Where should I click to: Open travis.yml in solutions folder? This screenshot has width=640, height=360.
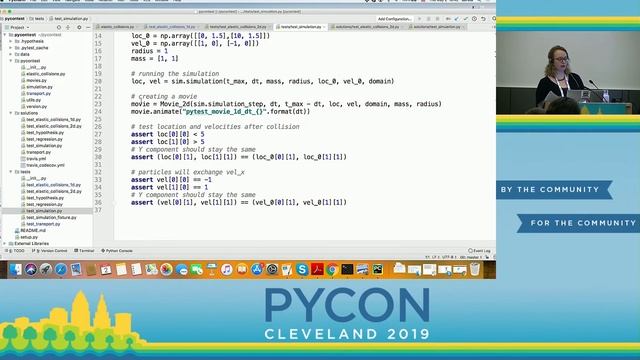(x=36, y=159)
